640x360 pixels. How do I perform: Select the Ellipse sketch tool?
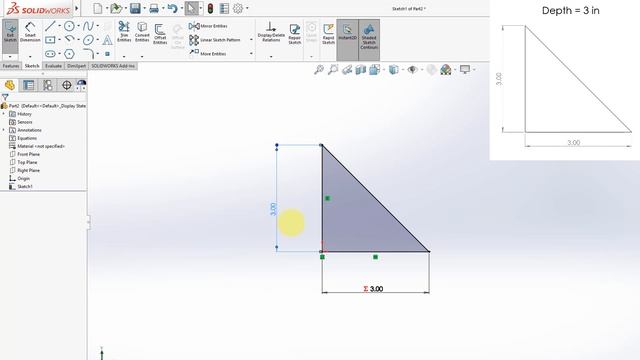click(x=88, y=40)
